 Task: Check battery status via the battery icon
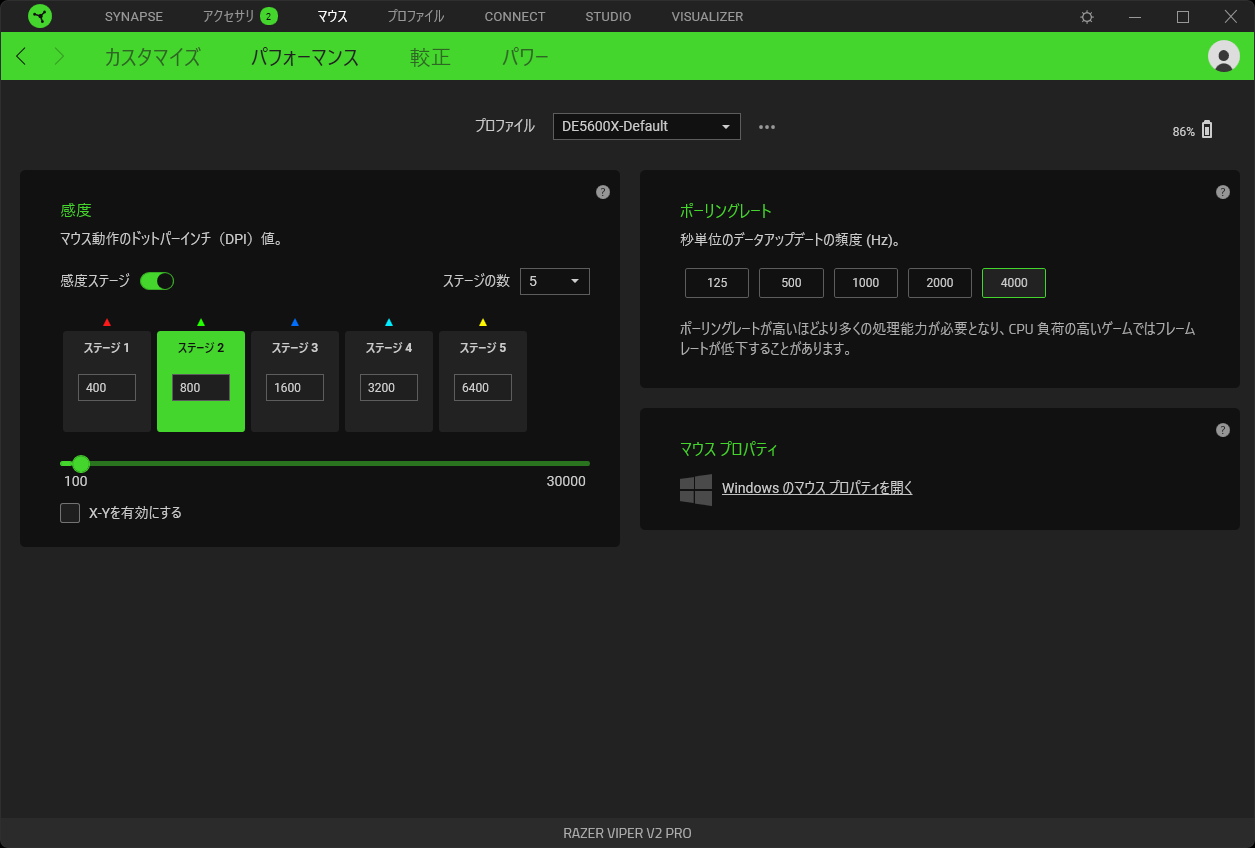(x=1207, y=130)
